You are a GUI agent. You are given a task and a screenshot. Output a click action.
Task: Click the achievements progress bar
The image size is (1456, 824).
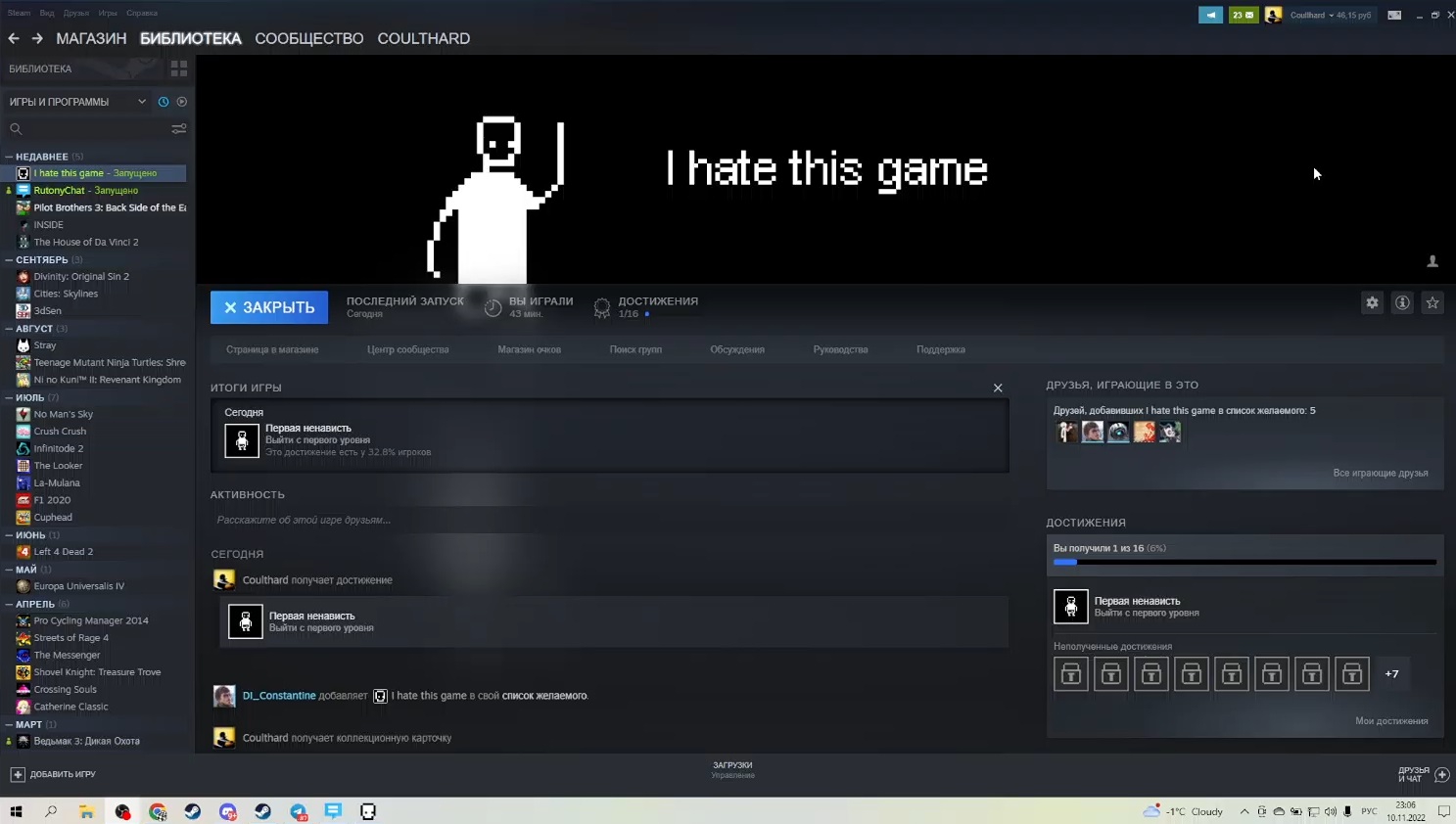(1245, 563)
